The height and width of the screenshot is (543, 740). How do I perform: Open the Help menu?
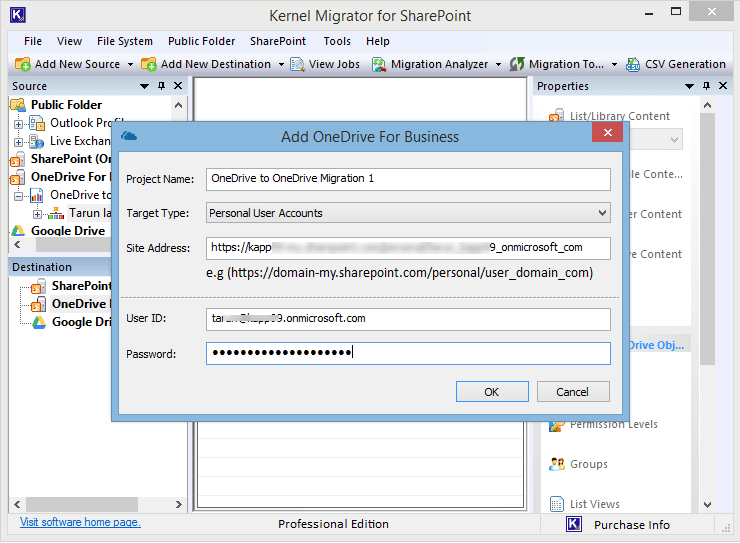(x=378, y=42)
